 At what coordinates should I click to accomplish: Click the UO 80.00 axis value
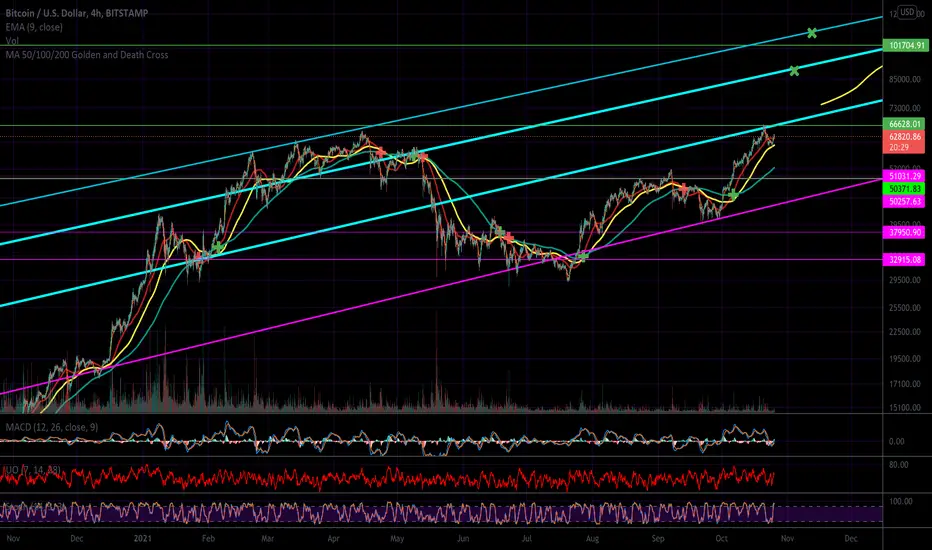[899, 465]
